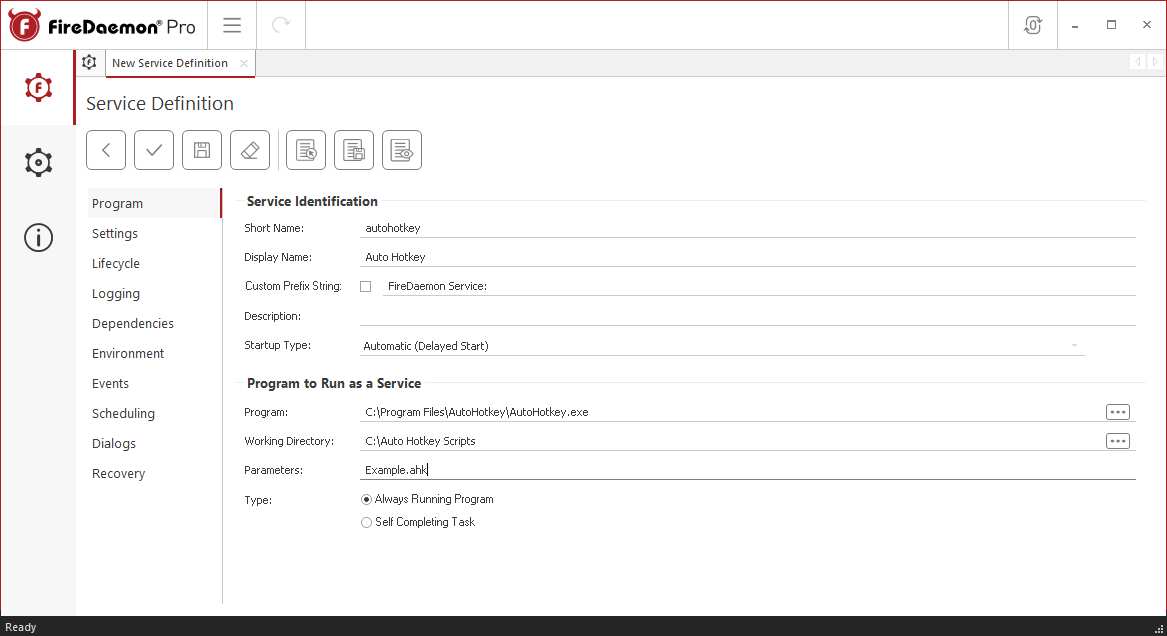Open the info about sidebar icon

pos(38,238)
